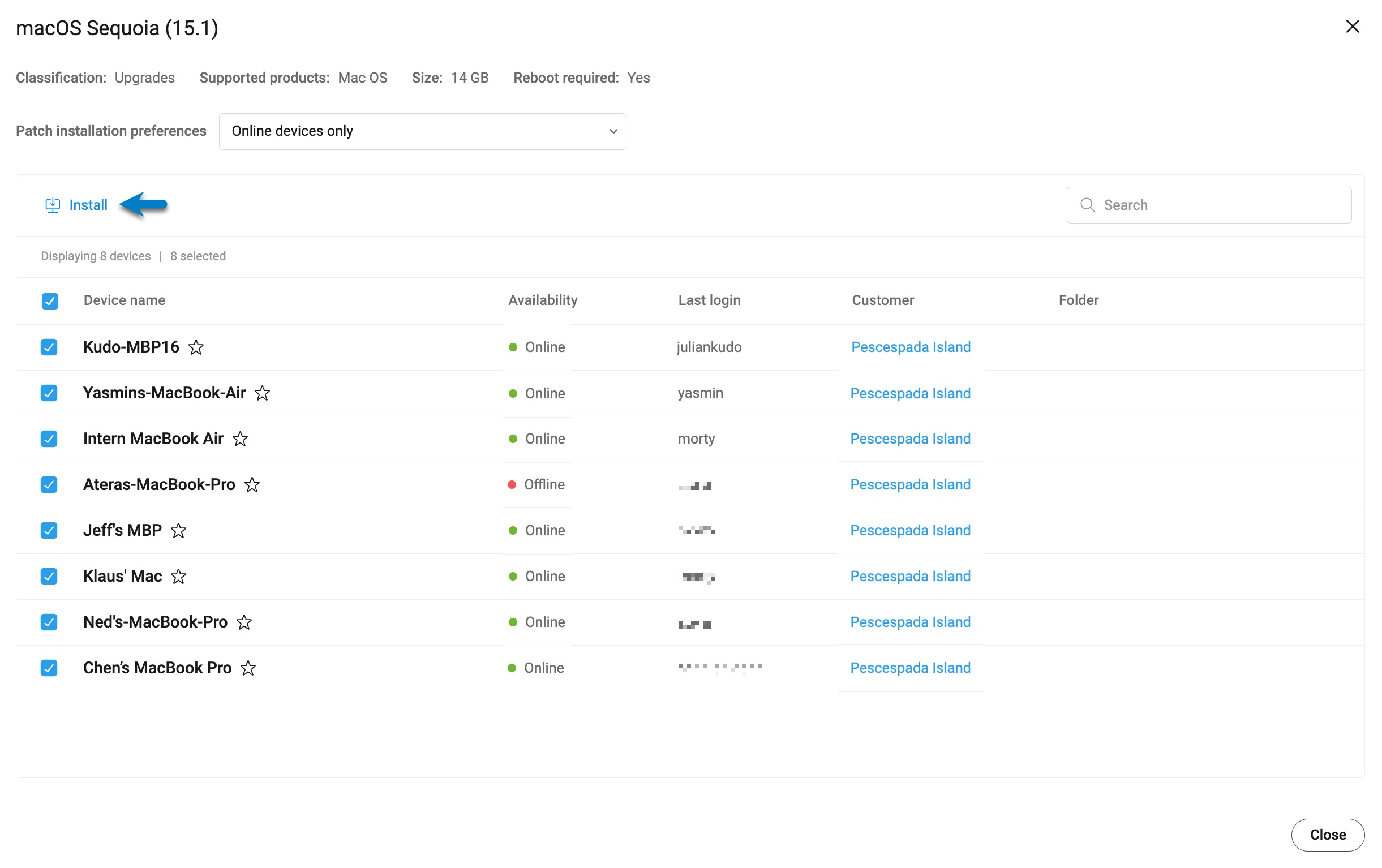Image resolution: width=1382 pixels, height=868 pixels.
Task: Favorite Jeff's MBP with the star
Action: (x=178, y=531)
